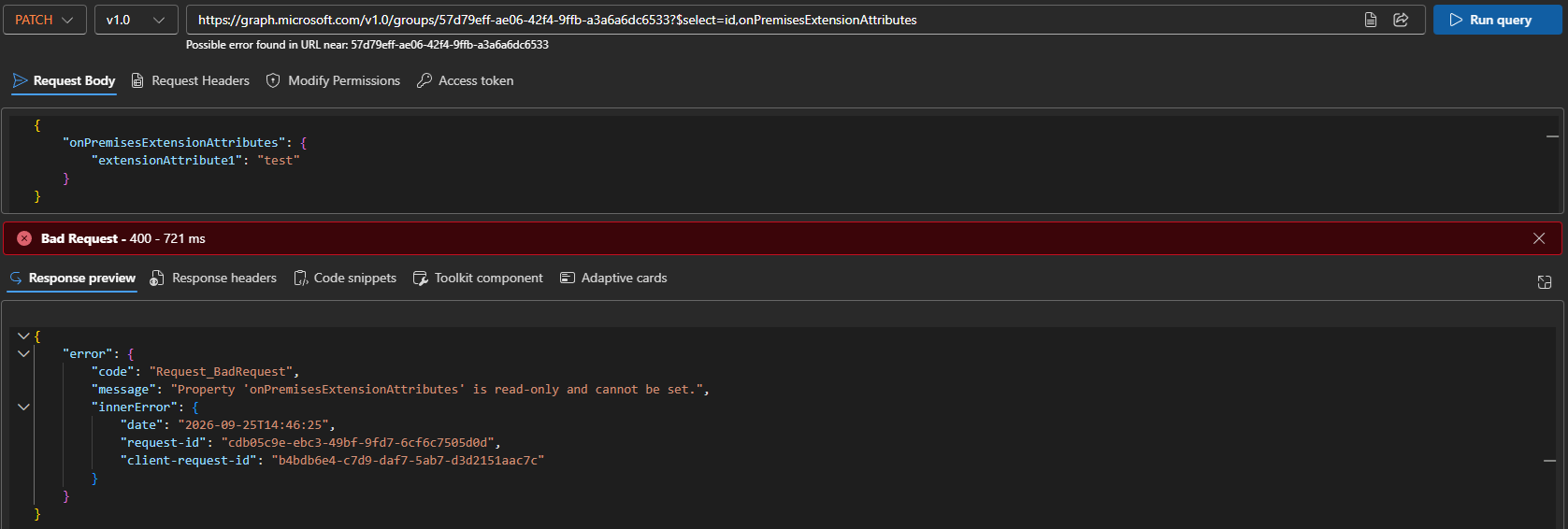
Task: Select the Request Body tab
Action: tap(64, 80)
